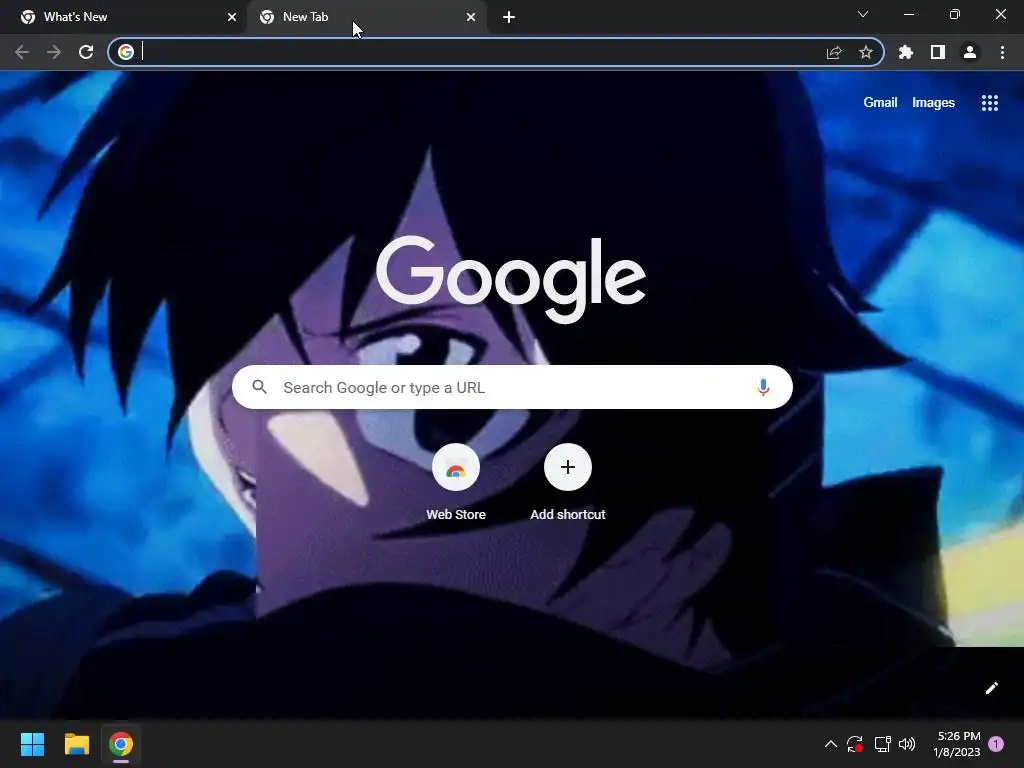Open the Web Store shortcut
Screen dimensions: 1024x768
click(456, 482)
